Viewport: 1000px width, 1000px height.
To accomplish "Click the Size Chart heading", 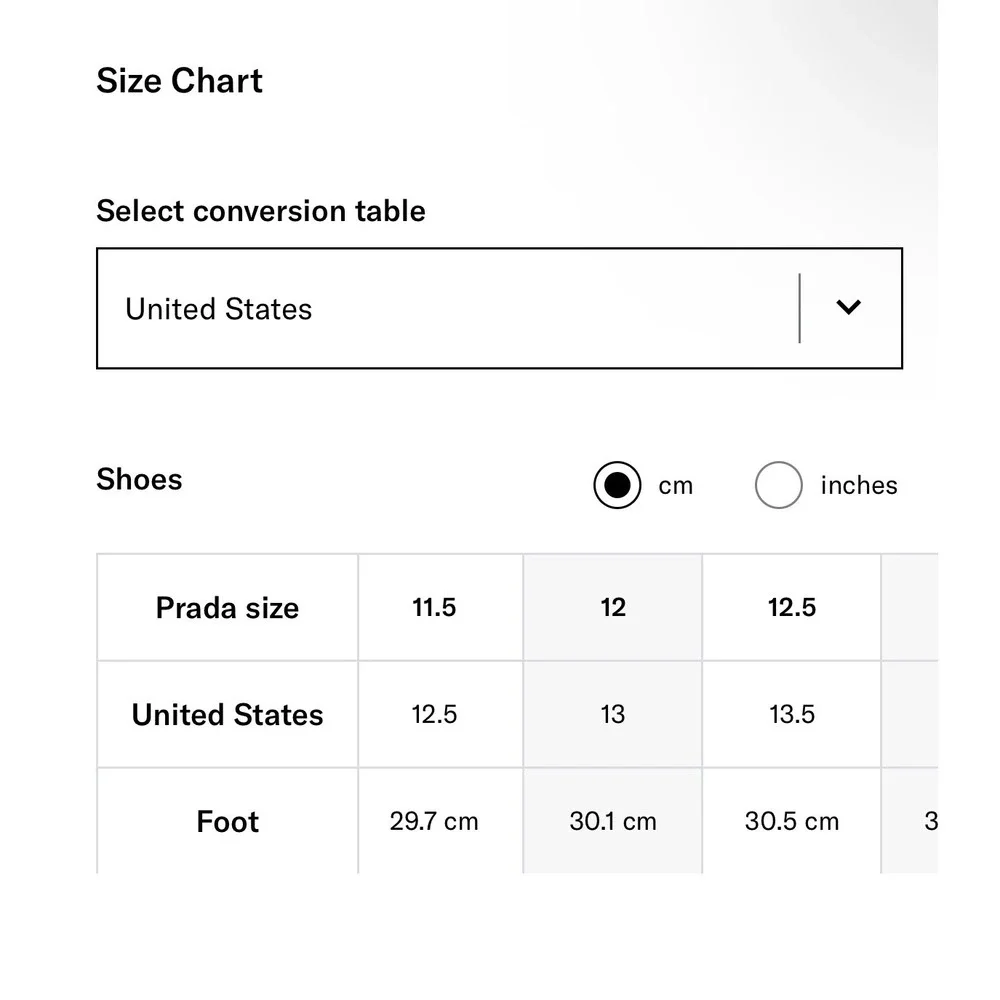I will pyautogui.click(x=179, y=81).
